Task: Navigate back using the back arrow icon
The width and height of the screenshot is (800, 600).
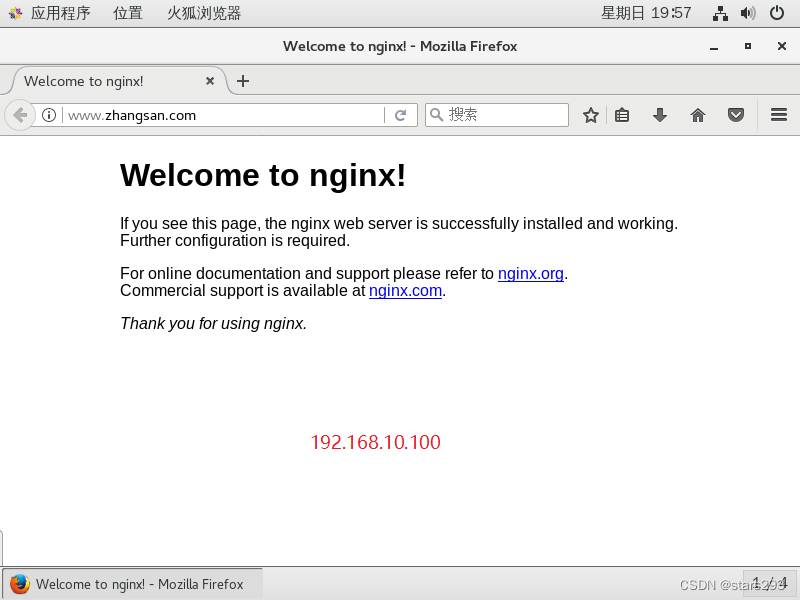Action: coord(19,114)
